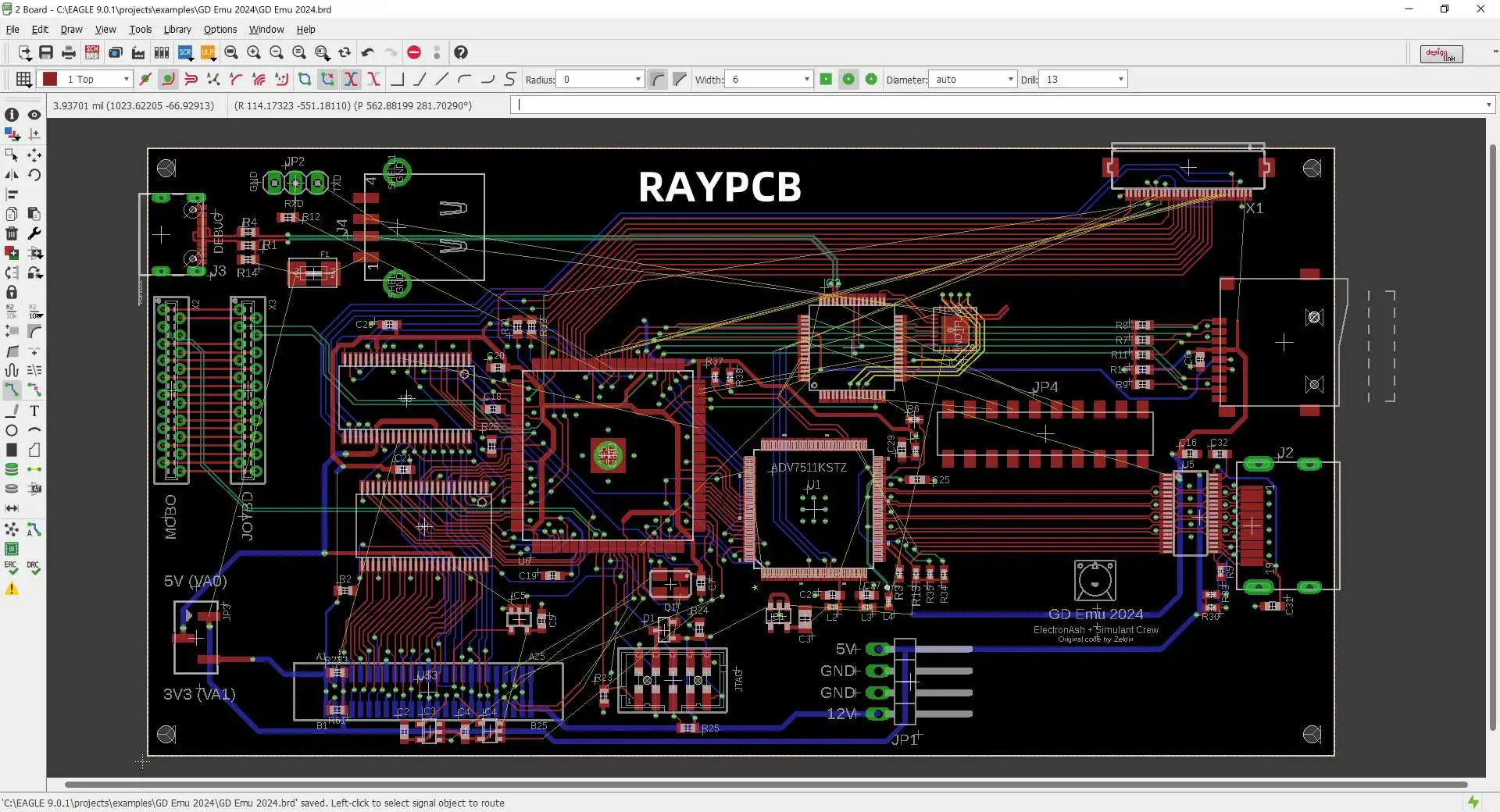Open the Tools menu

(x=141, y=30)
